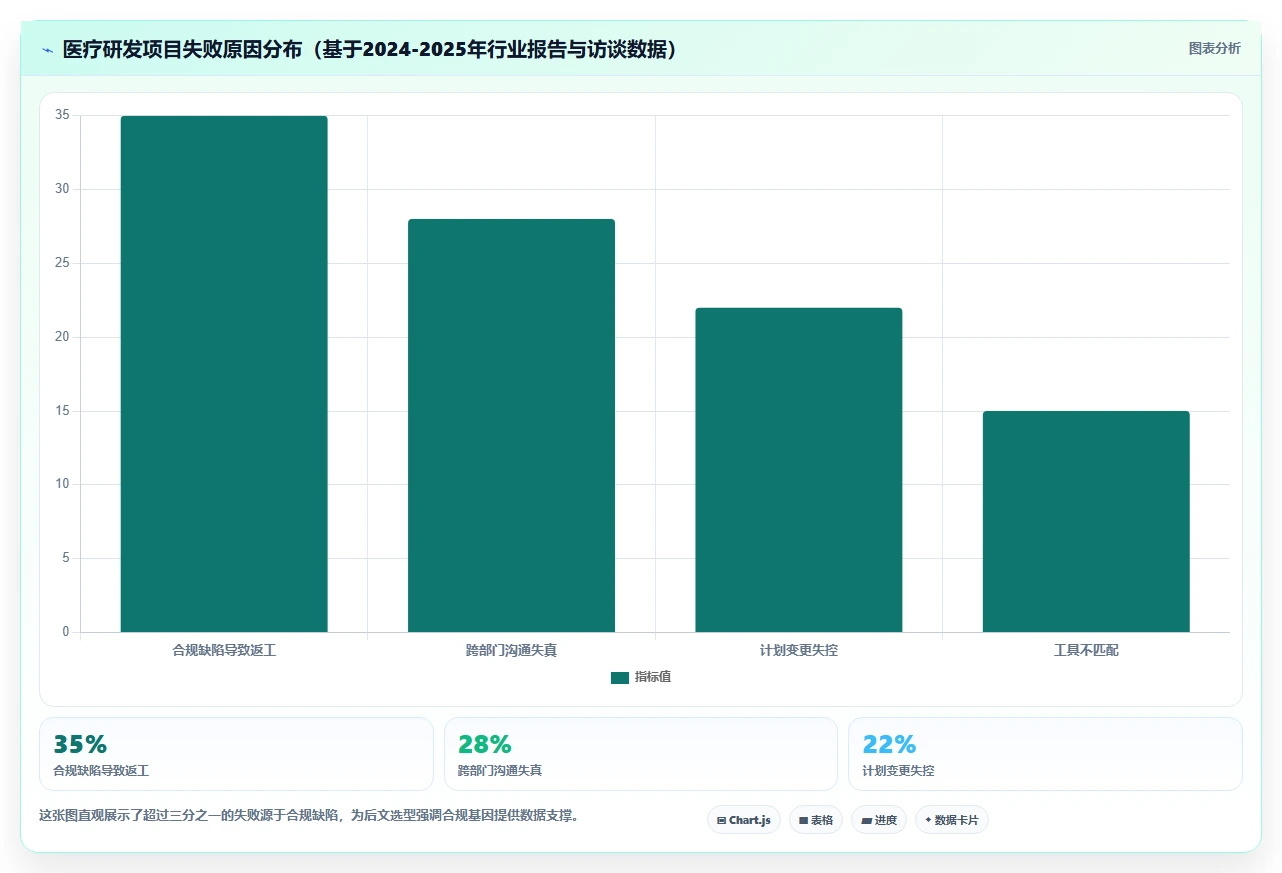The image size is (1282, 873).
Task: Click the y-axis value 35
Action: click(x=63, y=116)
